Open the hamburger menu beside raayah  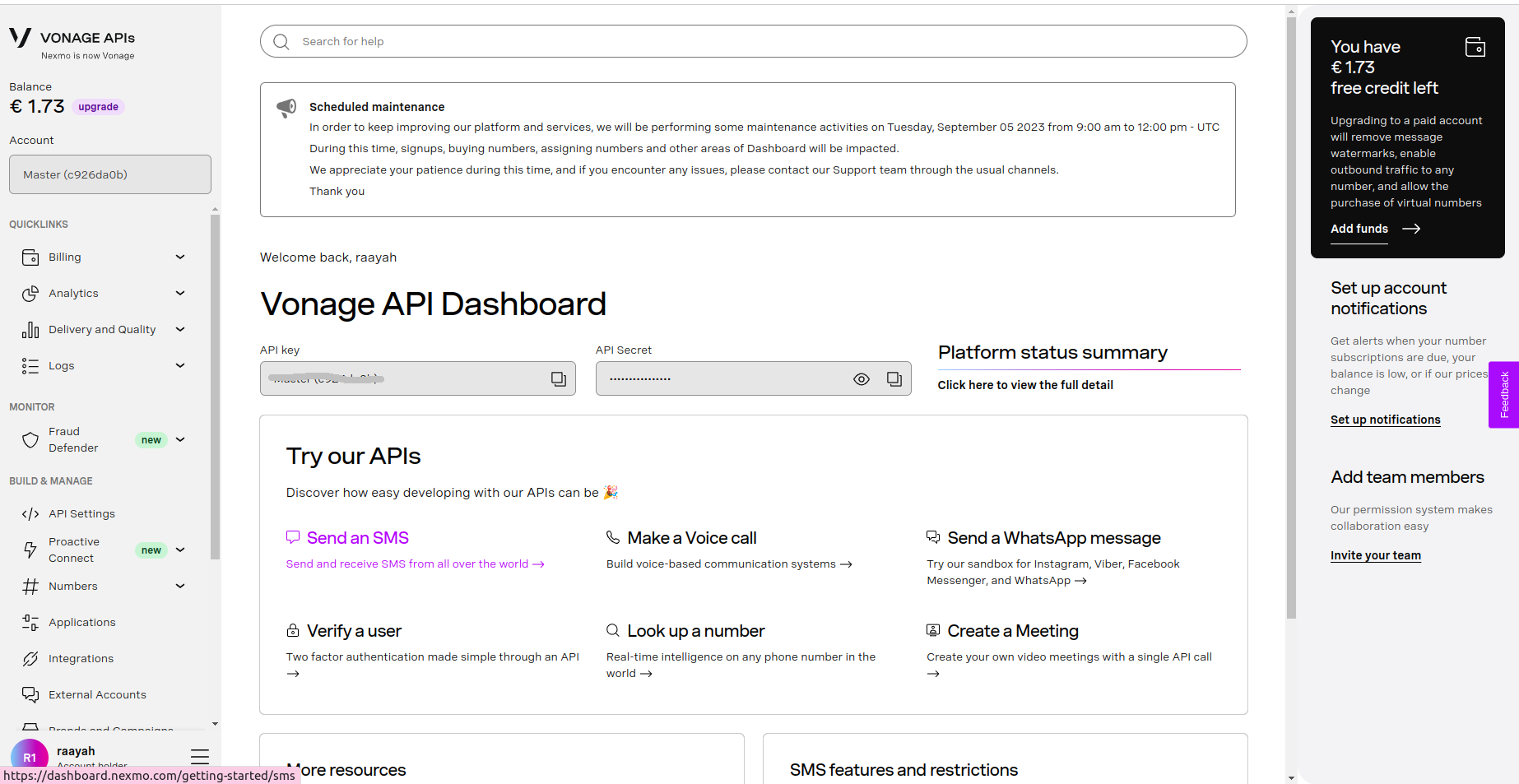click(199, 756)
